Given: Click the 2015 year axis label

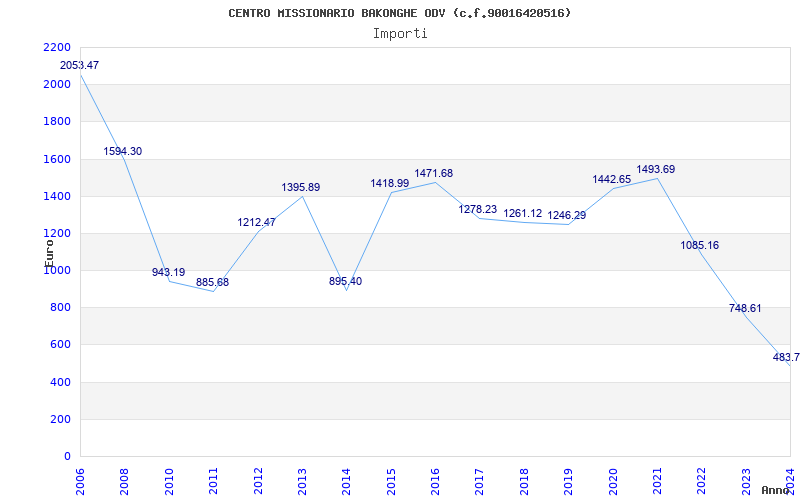Looking at the screenshot, I should click(x=391, y=481).
